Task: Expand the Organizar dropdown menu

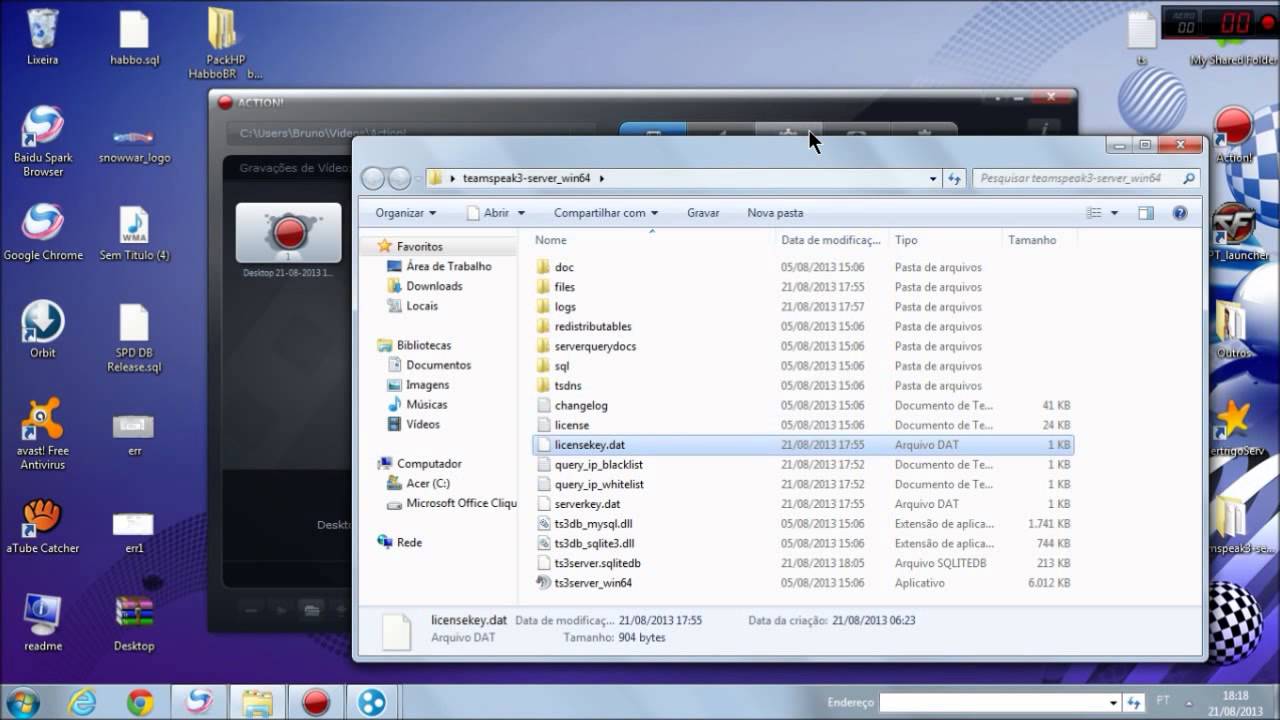Action: coord(406,213)
